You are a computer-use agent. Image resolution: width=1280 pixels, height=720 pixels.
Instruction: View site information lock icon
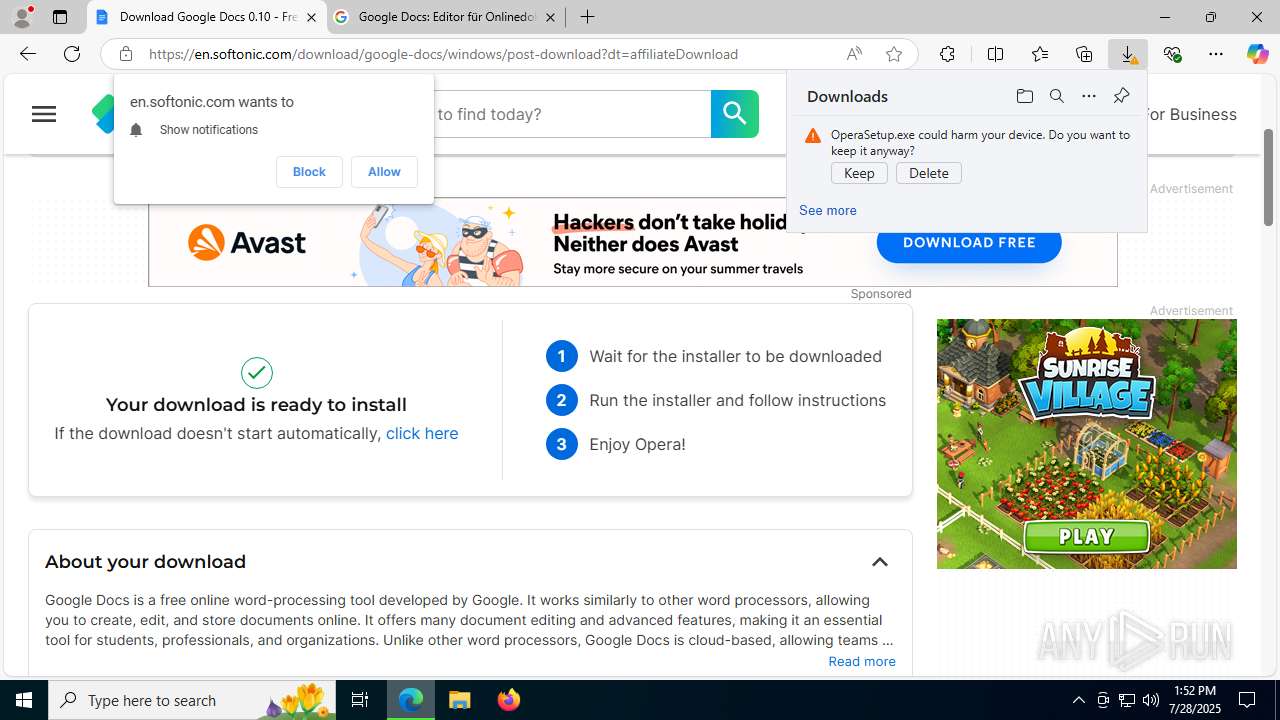(125, 54)
